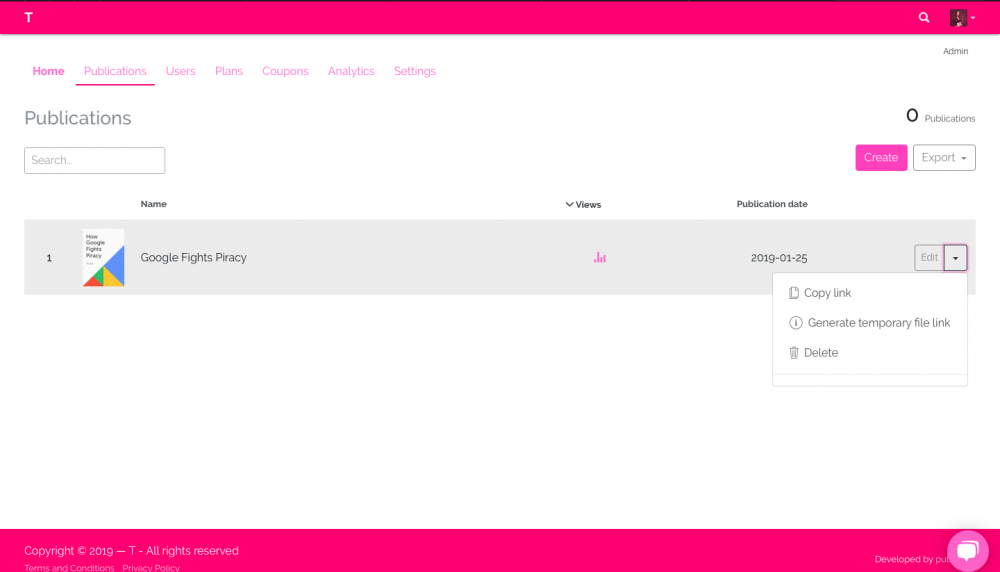
Task: Open the chat support bubble
Action: coord(967,551)
